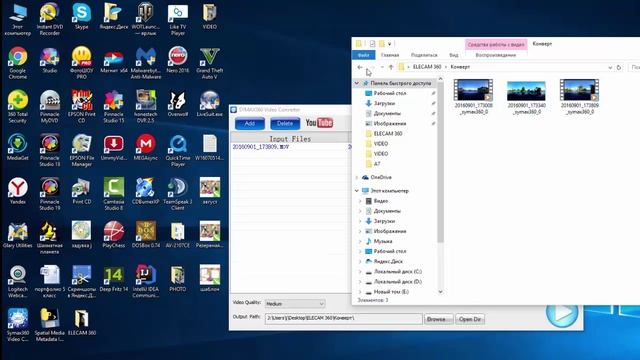
Task: Go back in the Explorer window
Action: point(360,67)
